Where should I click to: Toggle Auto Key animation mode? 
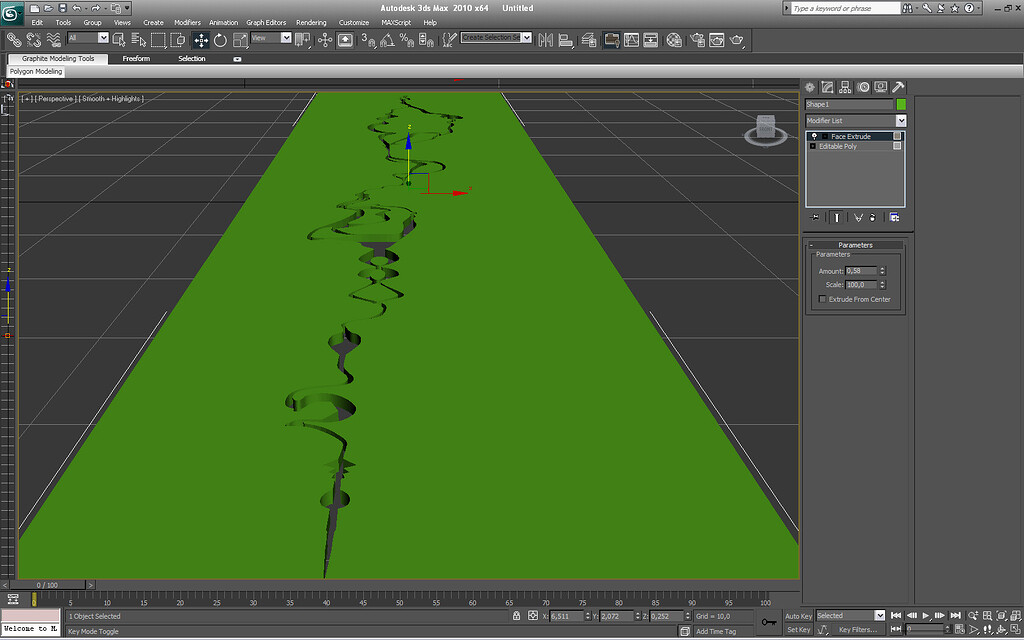pos(799,615)
